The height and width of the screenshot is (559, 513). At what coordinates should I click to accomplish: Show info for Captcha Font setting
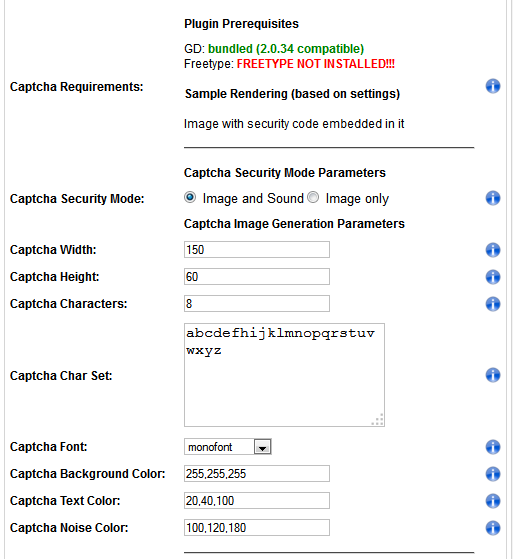tap(493, 447)
